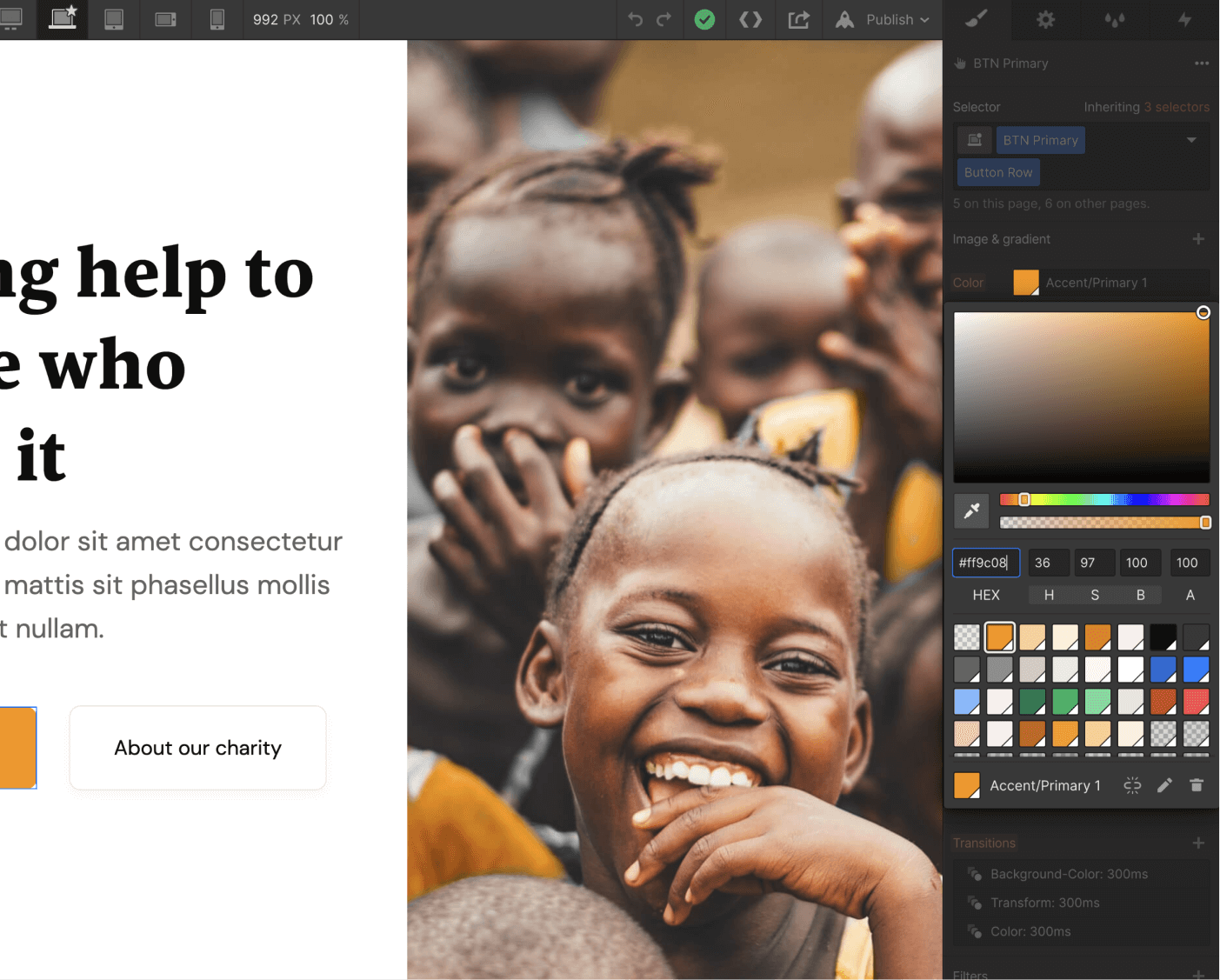Select the pure white swatch in second row
The width and height of the screenshot is (1220, 980).
point(1130,669)
